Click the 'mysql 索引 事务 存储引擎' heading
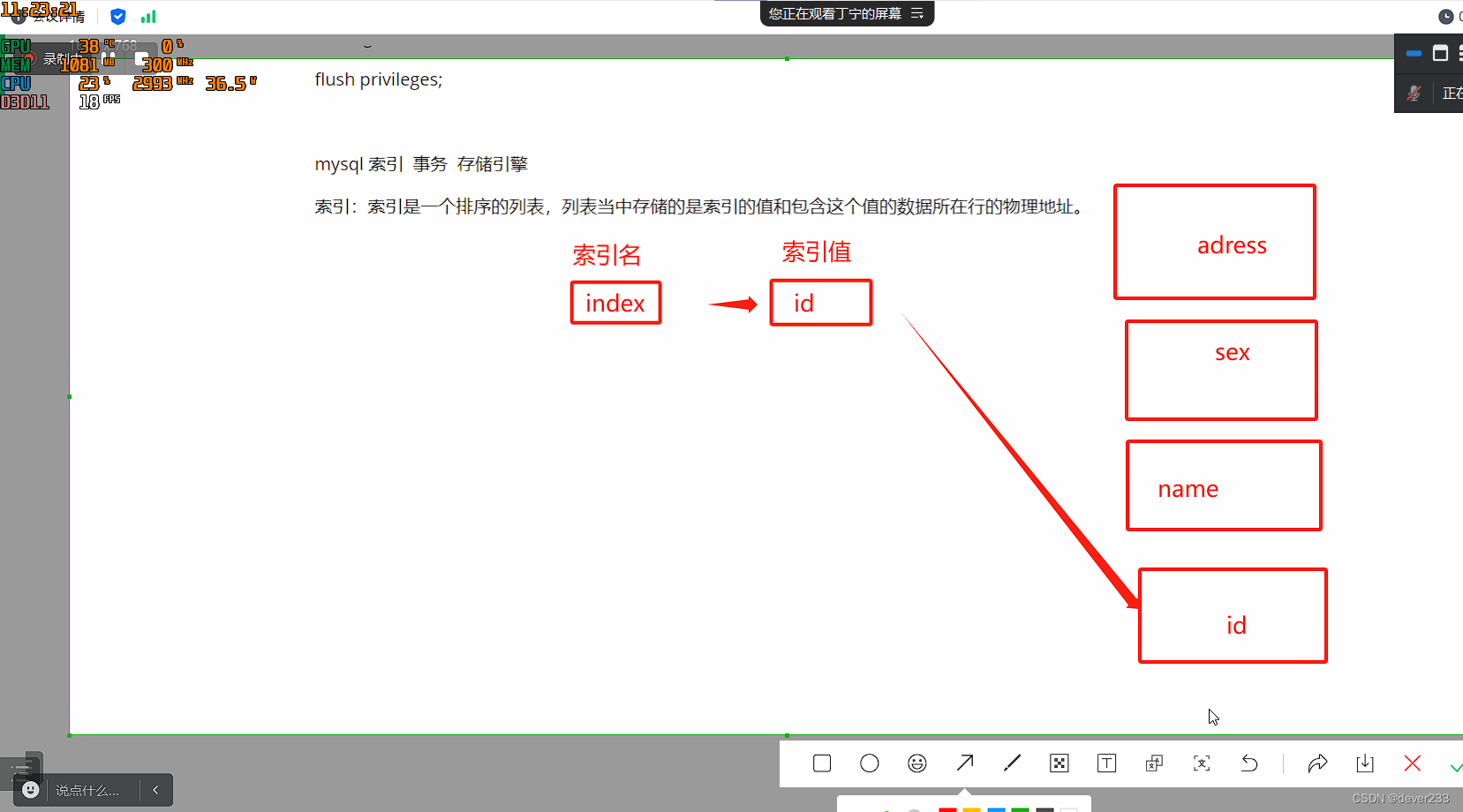 pyautogui.click(x=421, y=164)
